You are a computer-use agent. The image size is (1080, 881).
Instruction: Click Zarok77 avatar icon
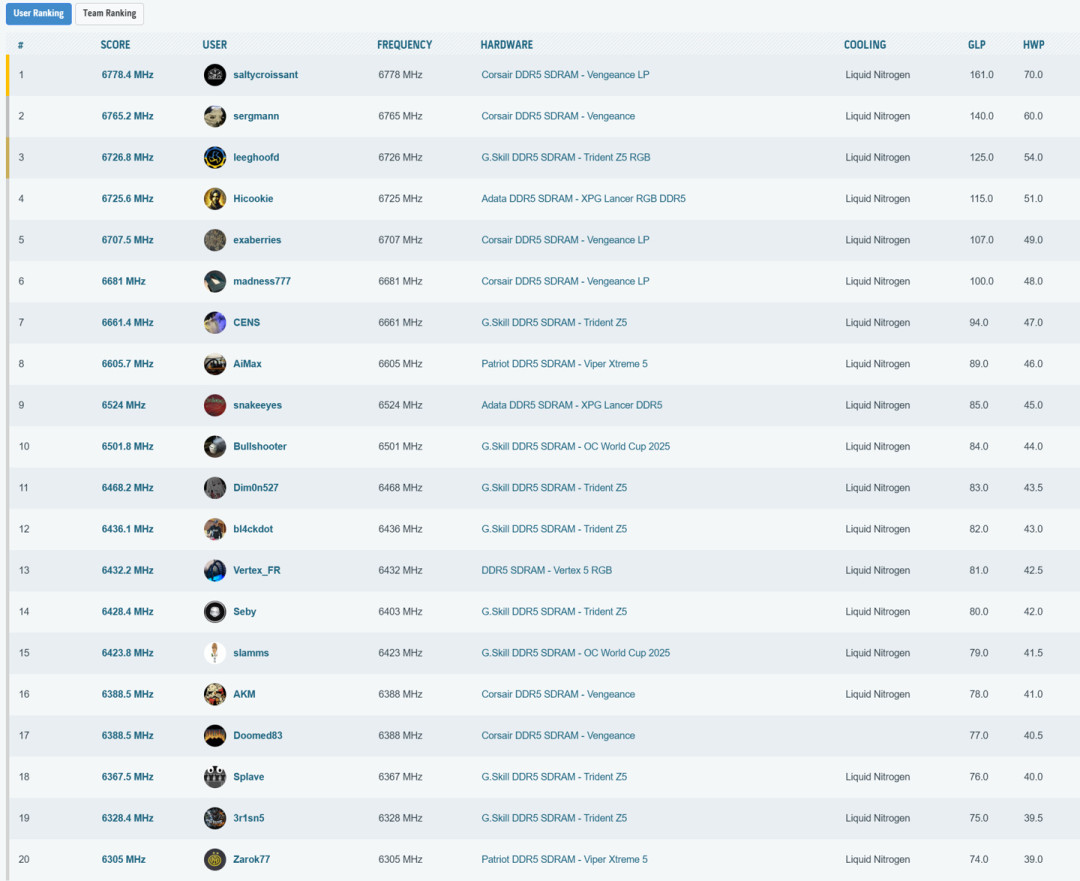pos(215,860)
